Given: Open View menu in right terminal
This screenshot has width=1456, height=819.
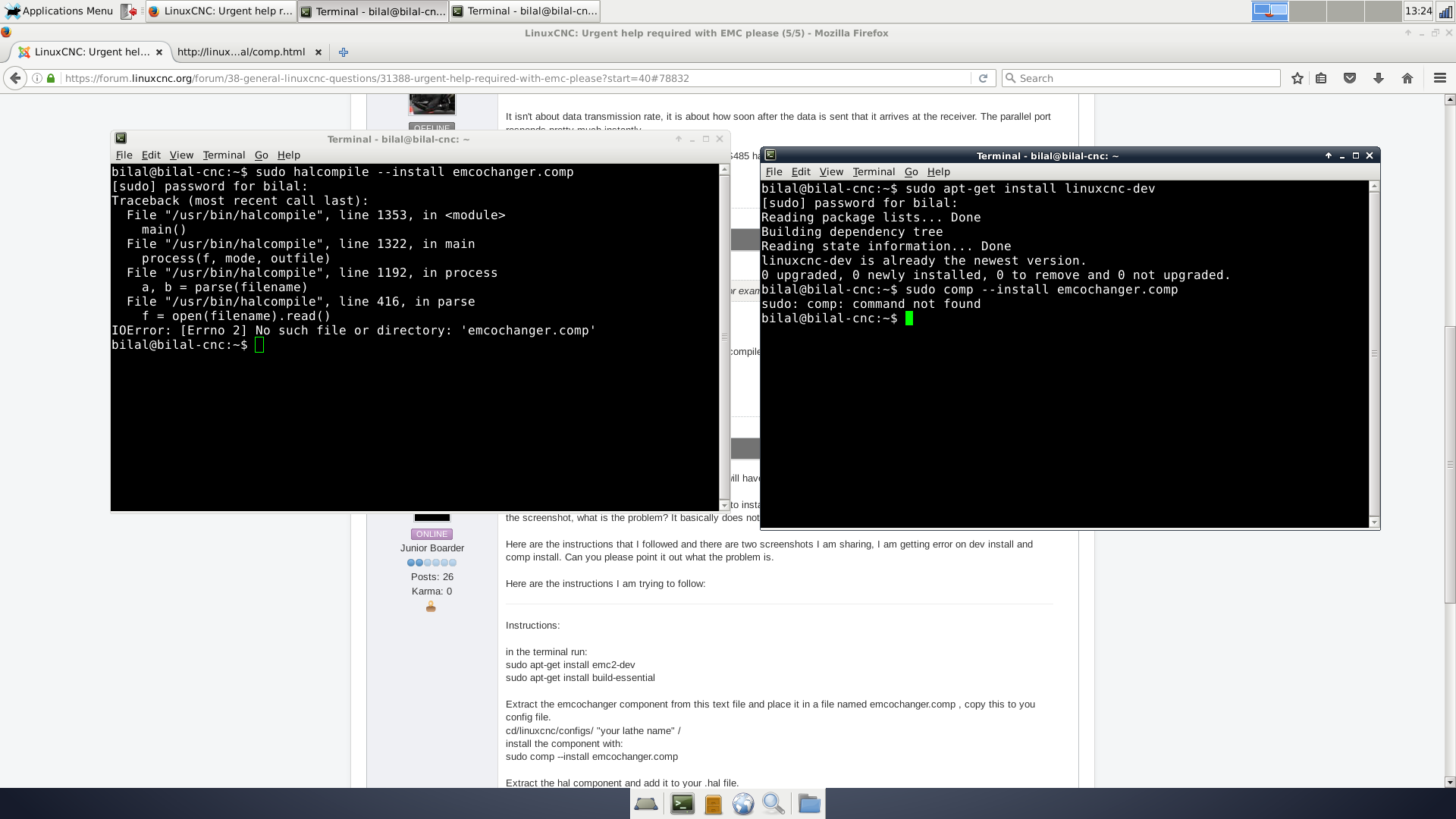Looking at the screenshot, I should coord(831,171).
